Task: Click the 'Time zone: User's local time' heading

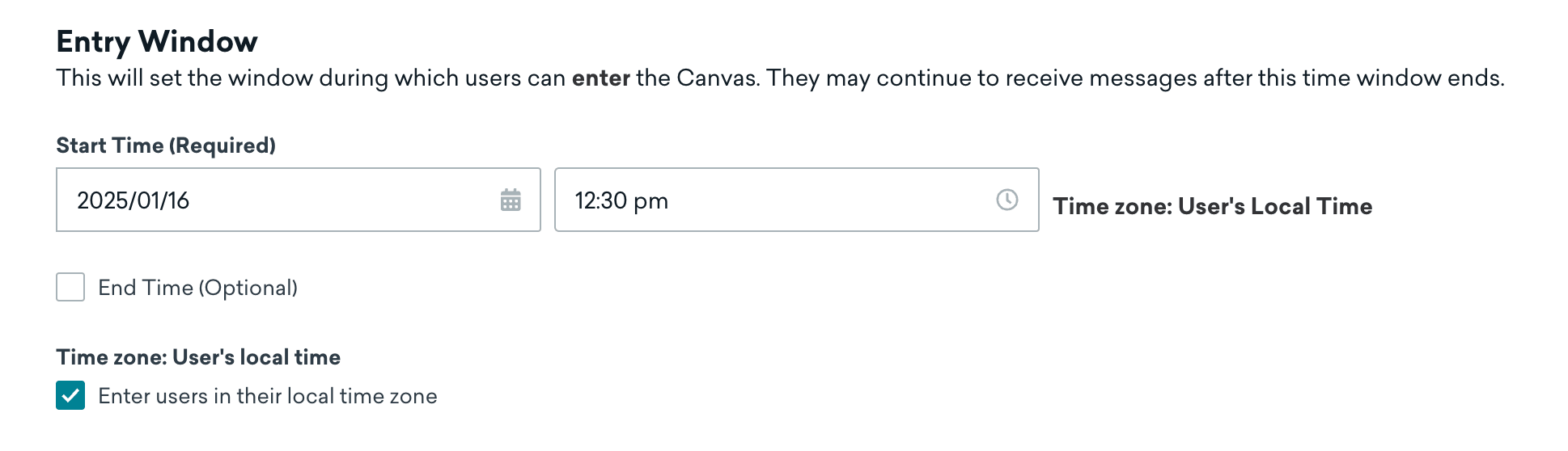Action: click(x=198, y=357)
